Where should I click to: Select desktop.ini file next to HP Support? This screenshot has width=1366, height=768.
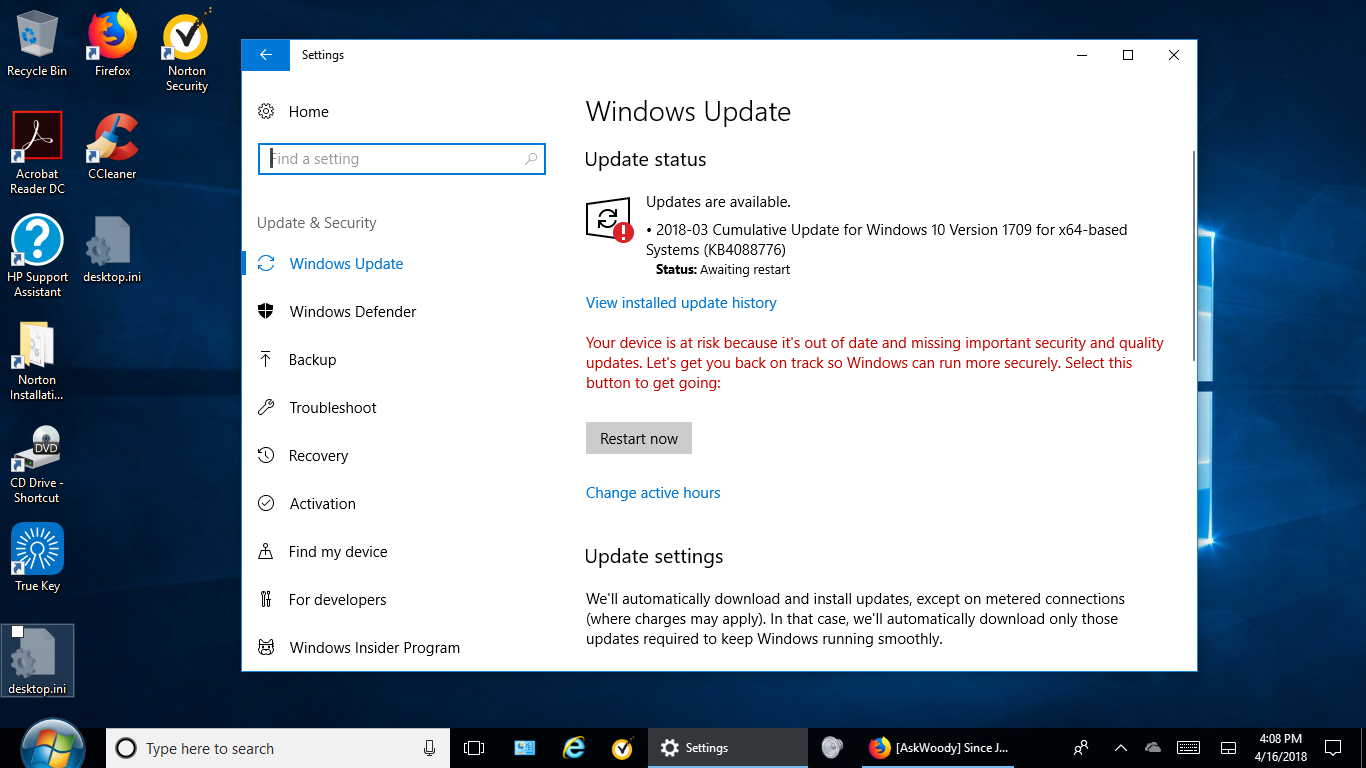[x=112, y=250]
